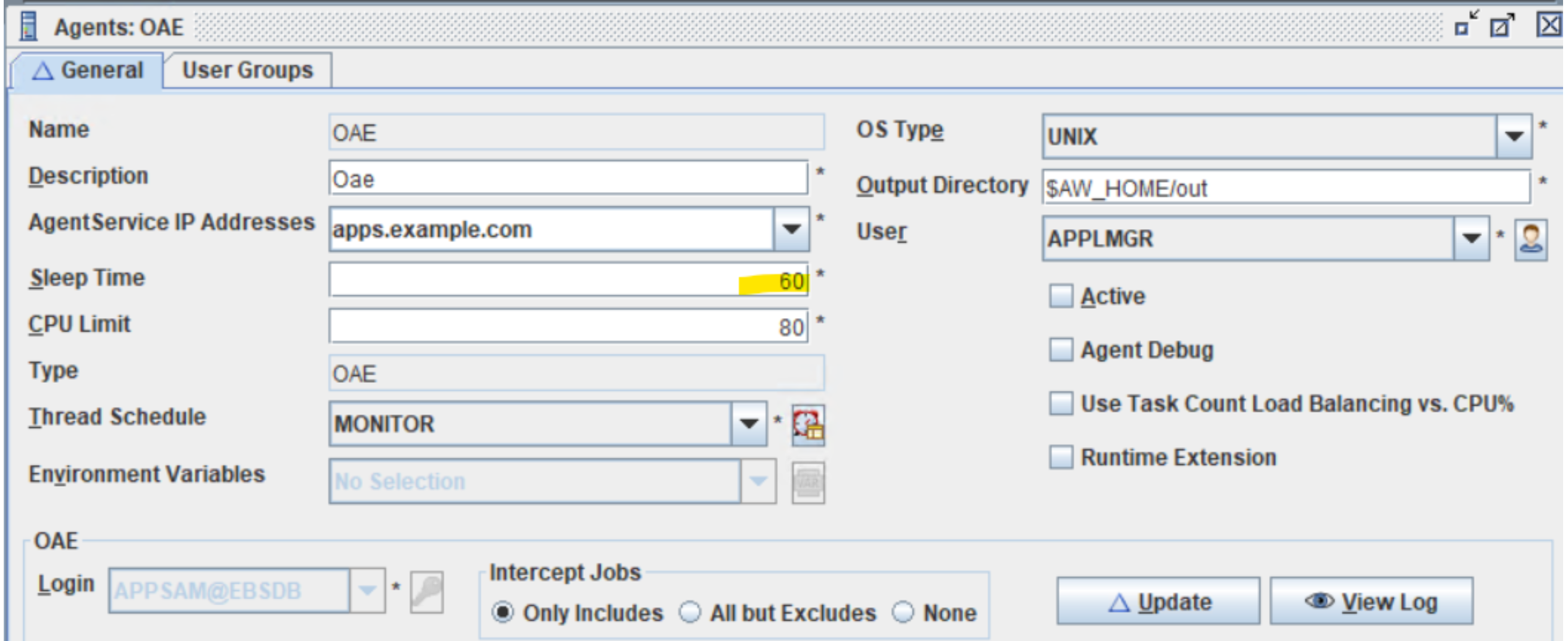
Task: Click the environment variables VAR icon
Action: point(808,482)
